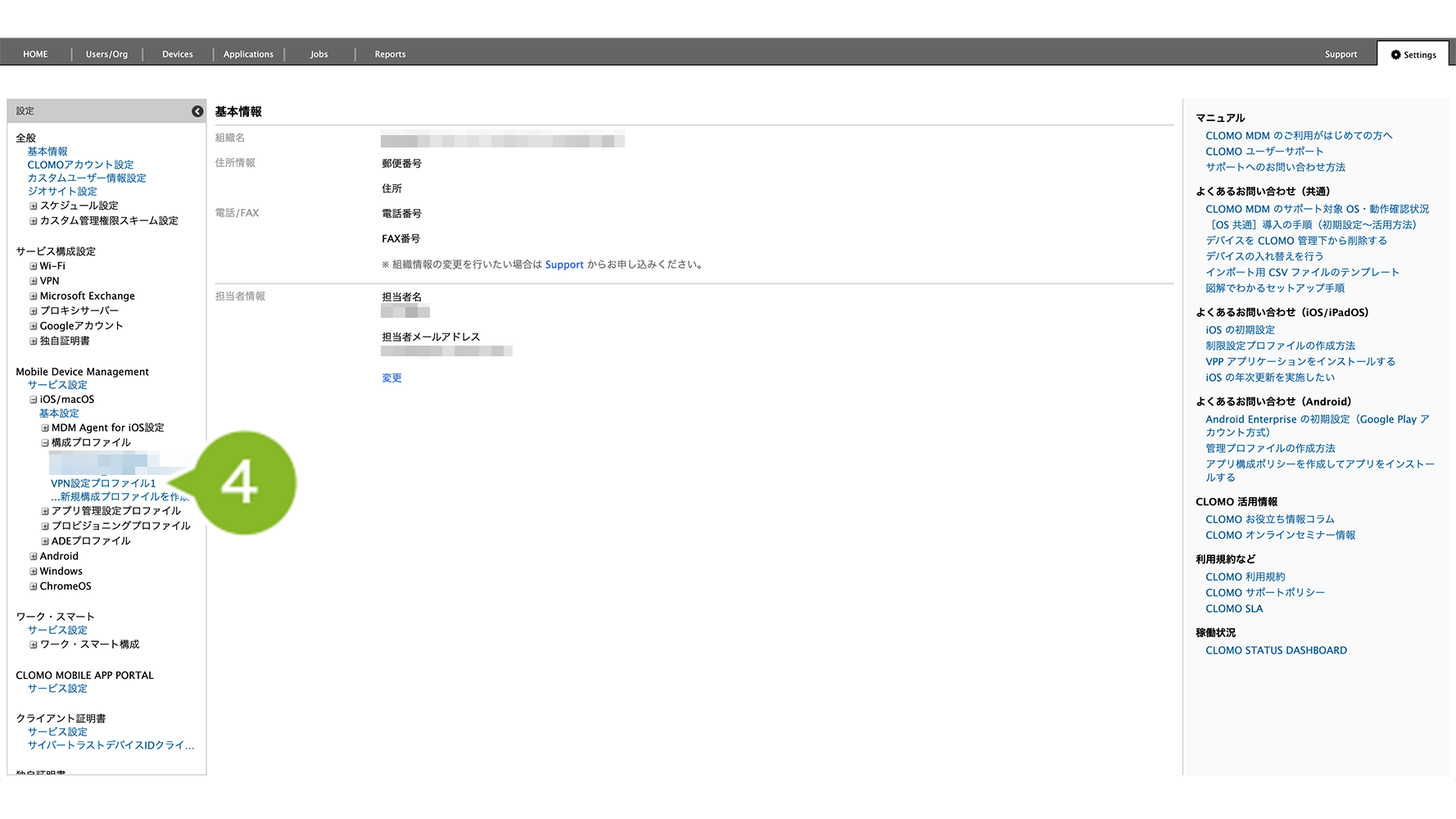The height and width of the screenshot is (819, 1456).
Task: Expand the Windows plus icon
Action: (34, 572)
